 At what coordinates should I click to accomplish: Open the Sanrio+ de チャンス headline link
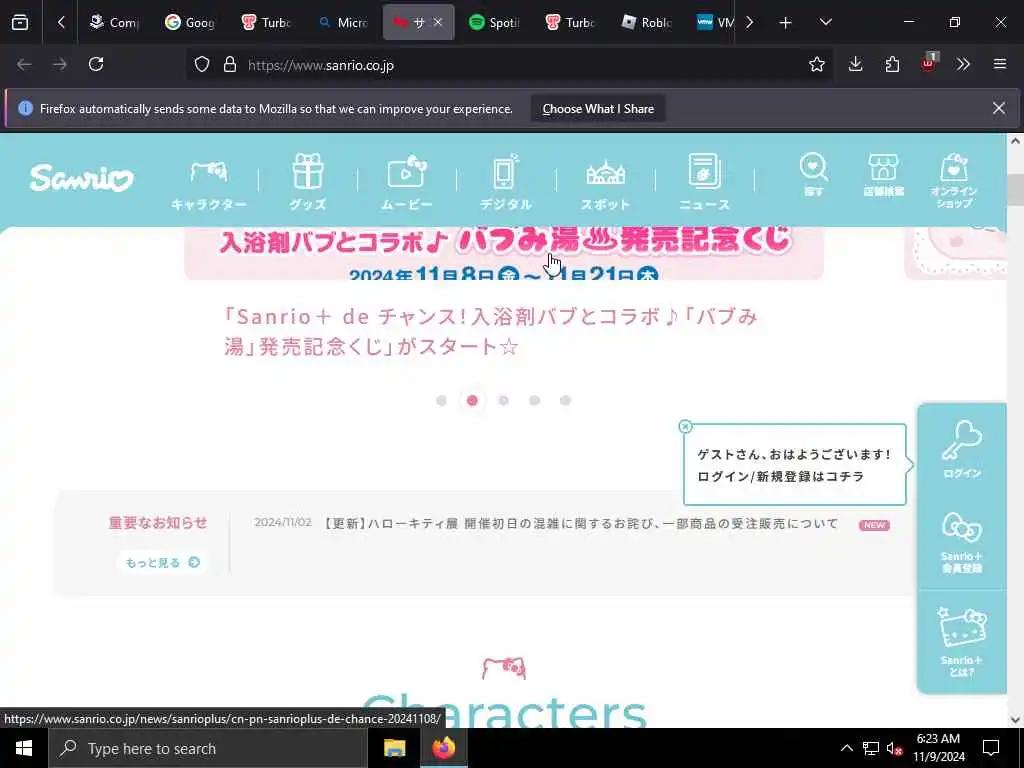490,331
